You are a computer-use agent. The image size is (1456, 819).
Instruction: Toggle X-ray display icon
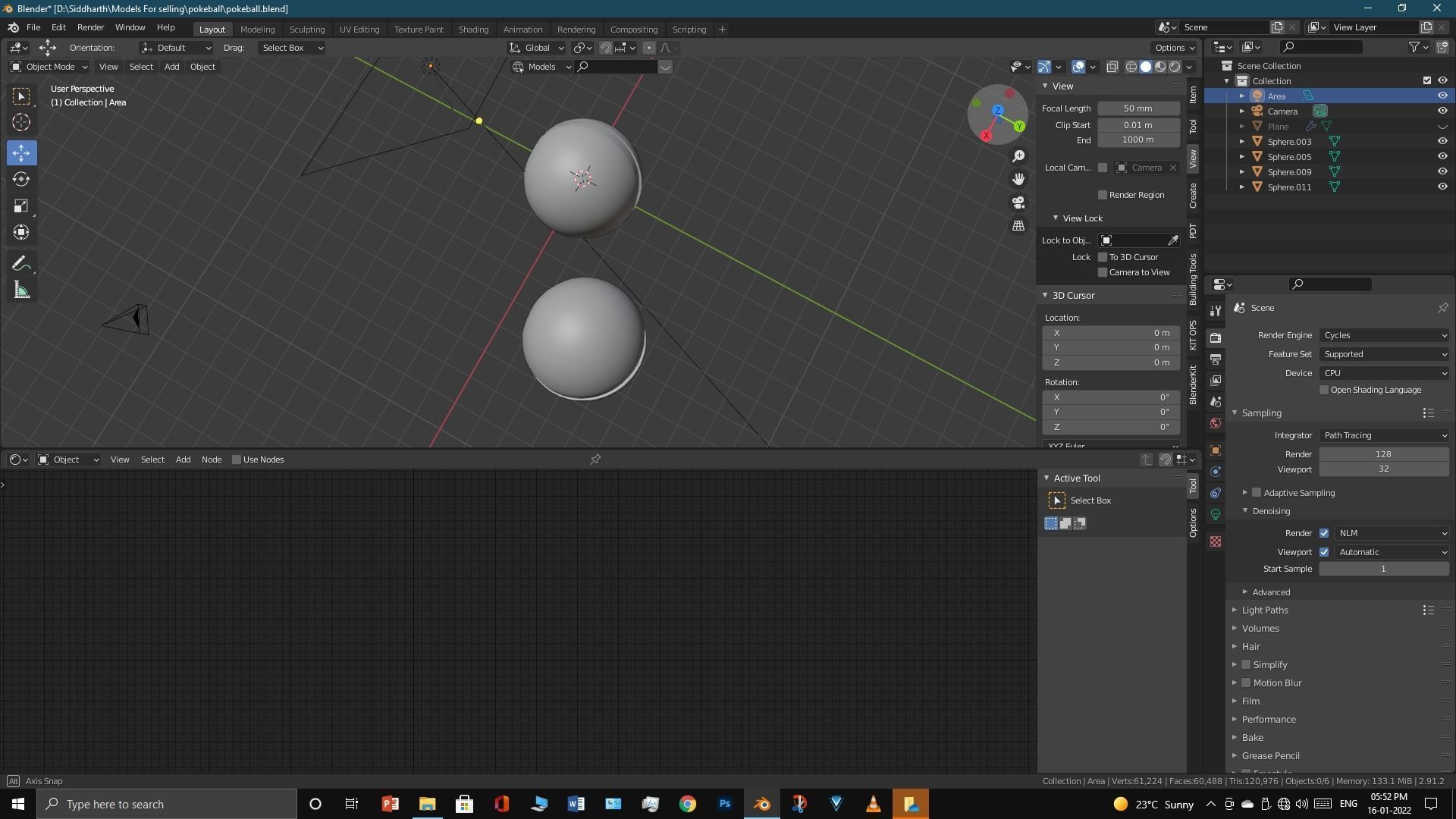point(1112,67)
